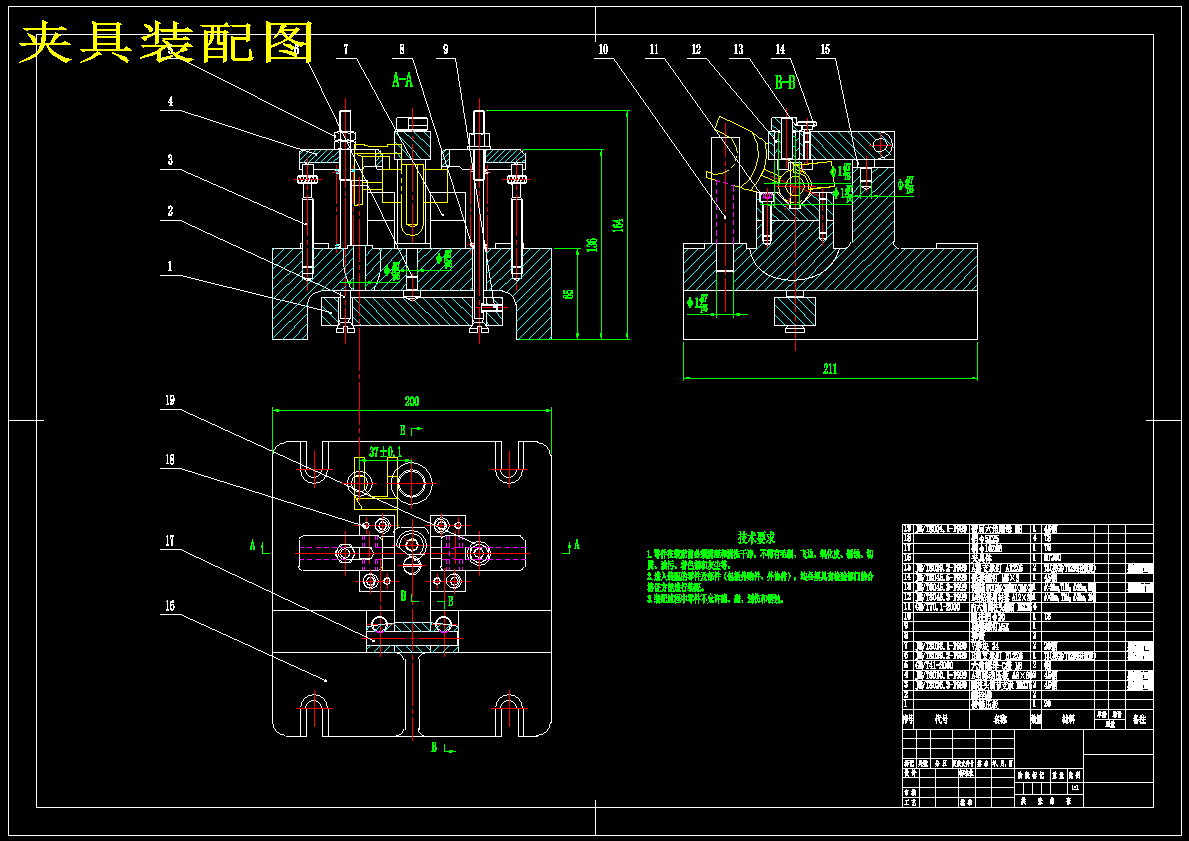Select the 211 length dimension text

(830, 369)
